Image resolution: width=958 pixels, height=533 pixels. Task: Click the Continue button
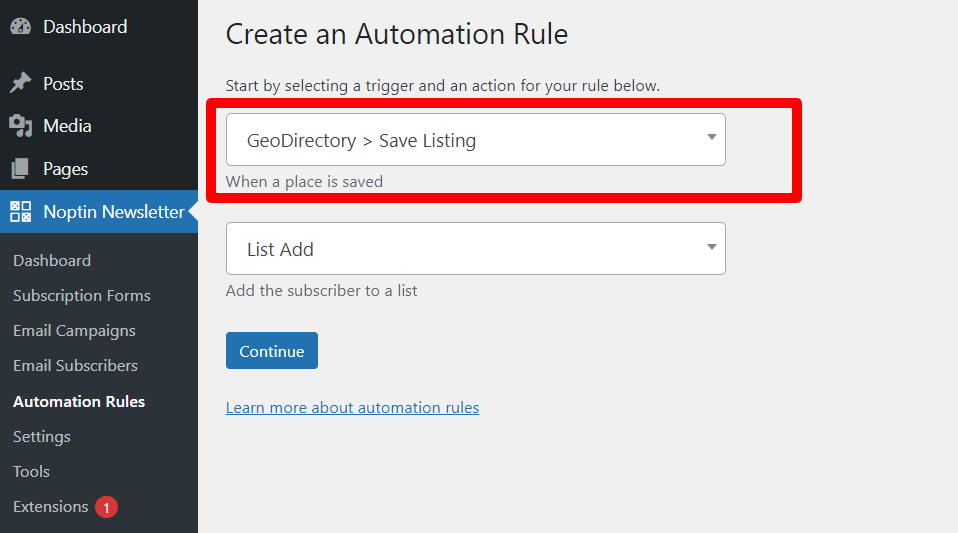pyautogui.click(x=272, y=351)
